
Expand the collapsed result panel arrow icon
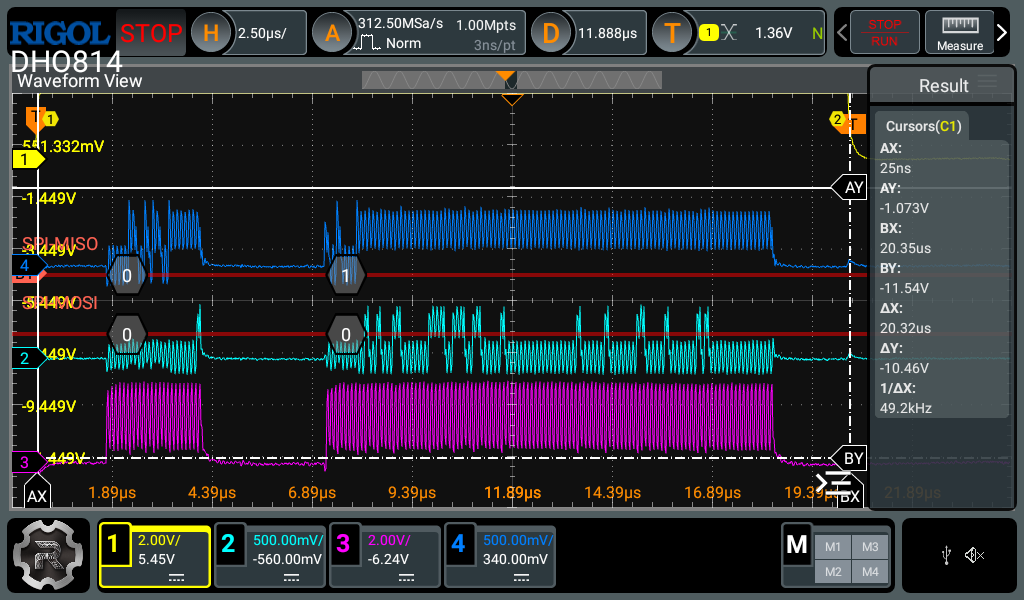click(833, 482)
